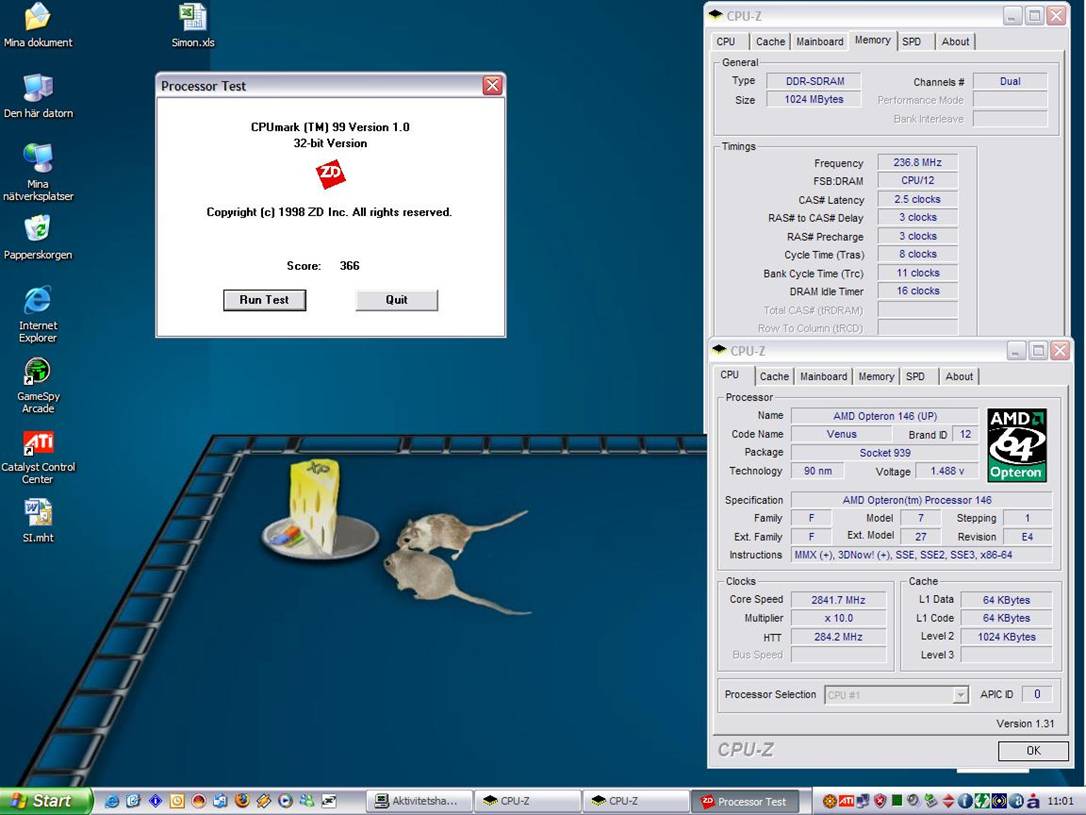
Task: Open About tab in lower CPU-Z window
Action: click(x=959, y=377)
